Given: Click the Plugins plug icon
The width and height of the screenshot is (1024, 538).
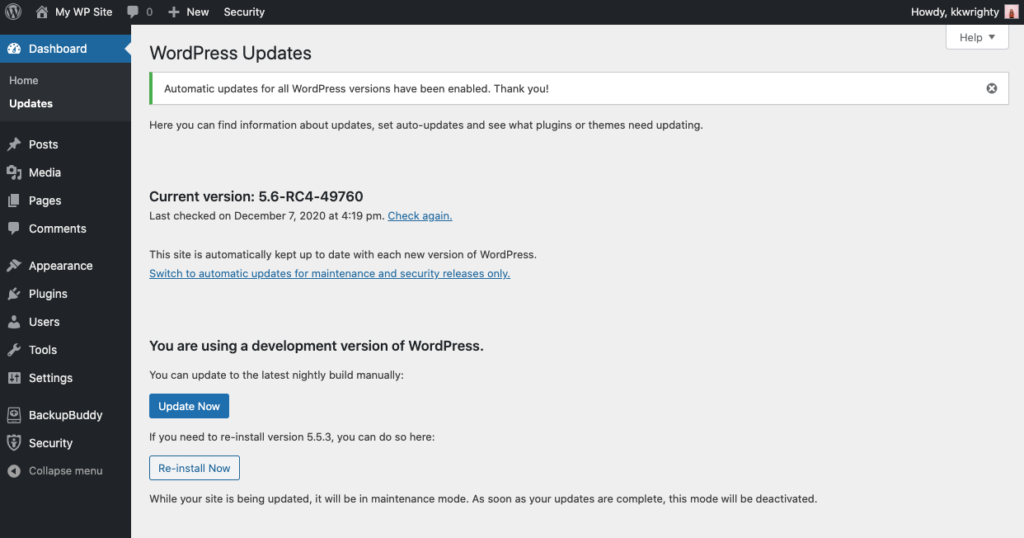Looking at the screenshot, I should pyautogui.click(x=14, y=294).
